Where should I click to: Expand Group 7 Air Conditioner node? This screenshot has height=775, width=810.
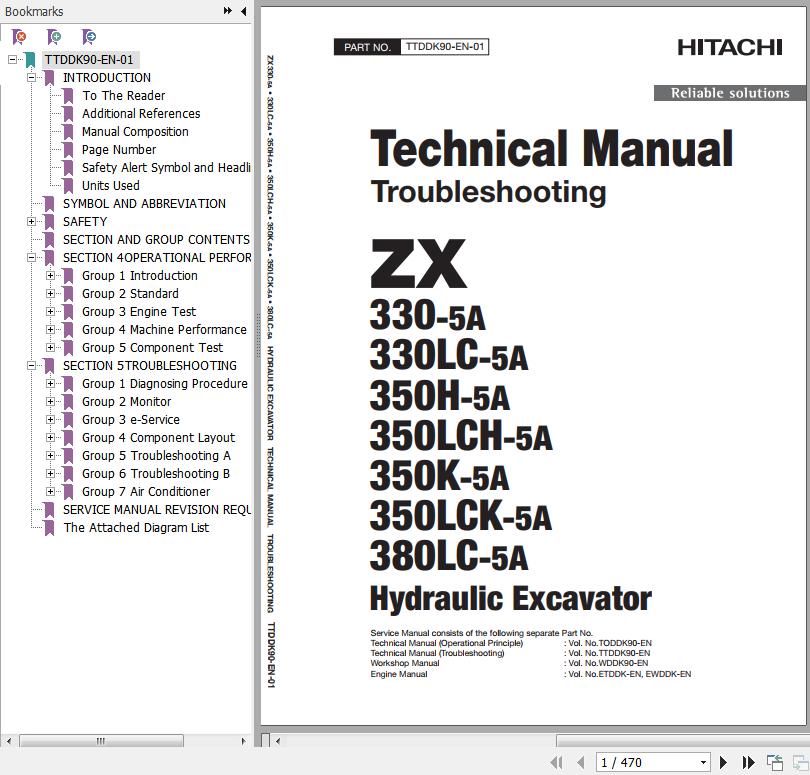click(x=50, y=492)
